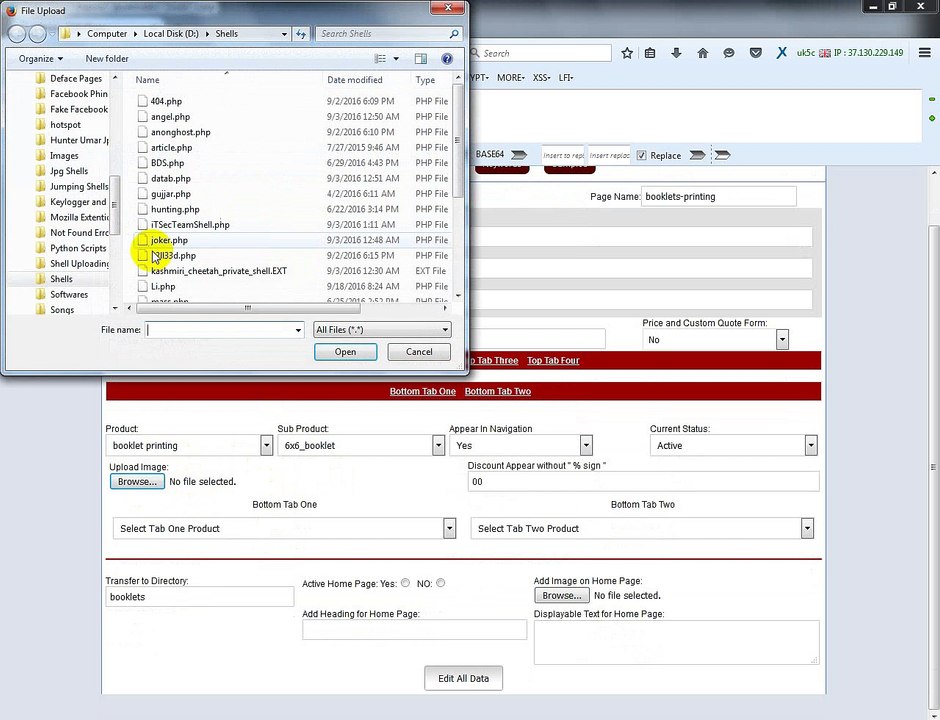Select the joker.php file icon
The width and height of the screenshot is (940, 720).
(142, 240)
